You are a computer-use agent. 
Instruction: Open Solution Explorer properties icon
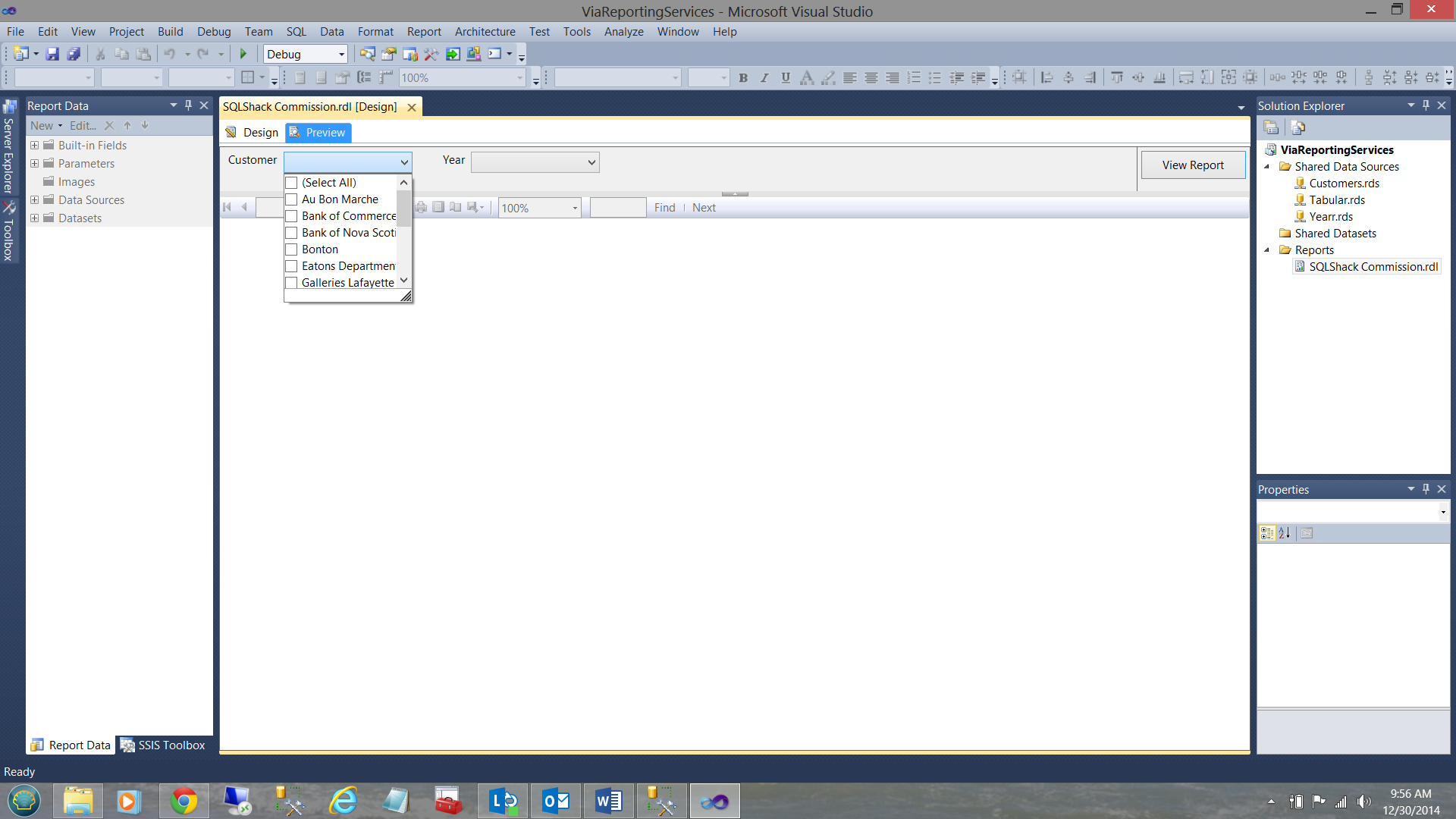coord(1271,127)
